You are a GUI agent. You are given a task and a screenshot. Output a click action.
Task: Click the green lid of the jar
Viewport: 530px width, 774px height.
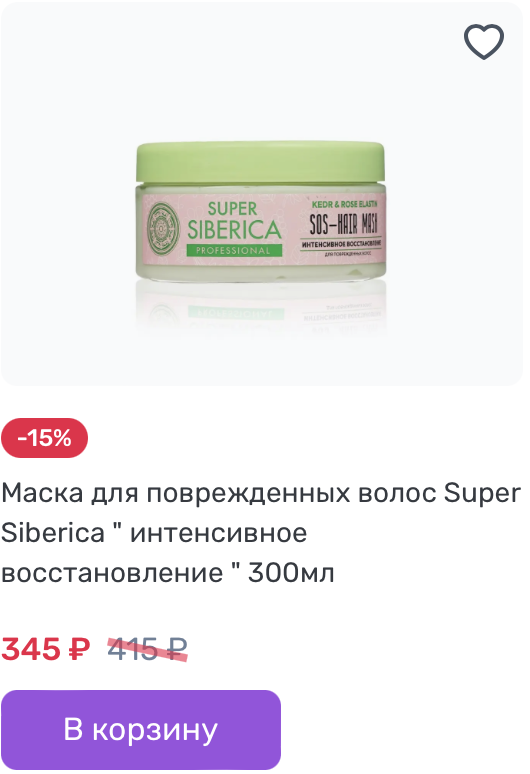260,162
